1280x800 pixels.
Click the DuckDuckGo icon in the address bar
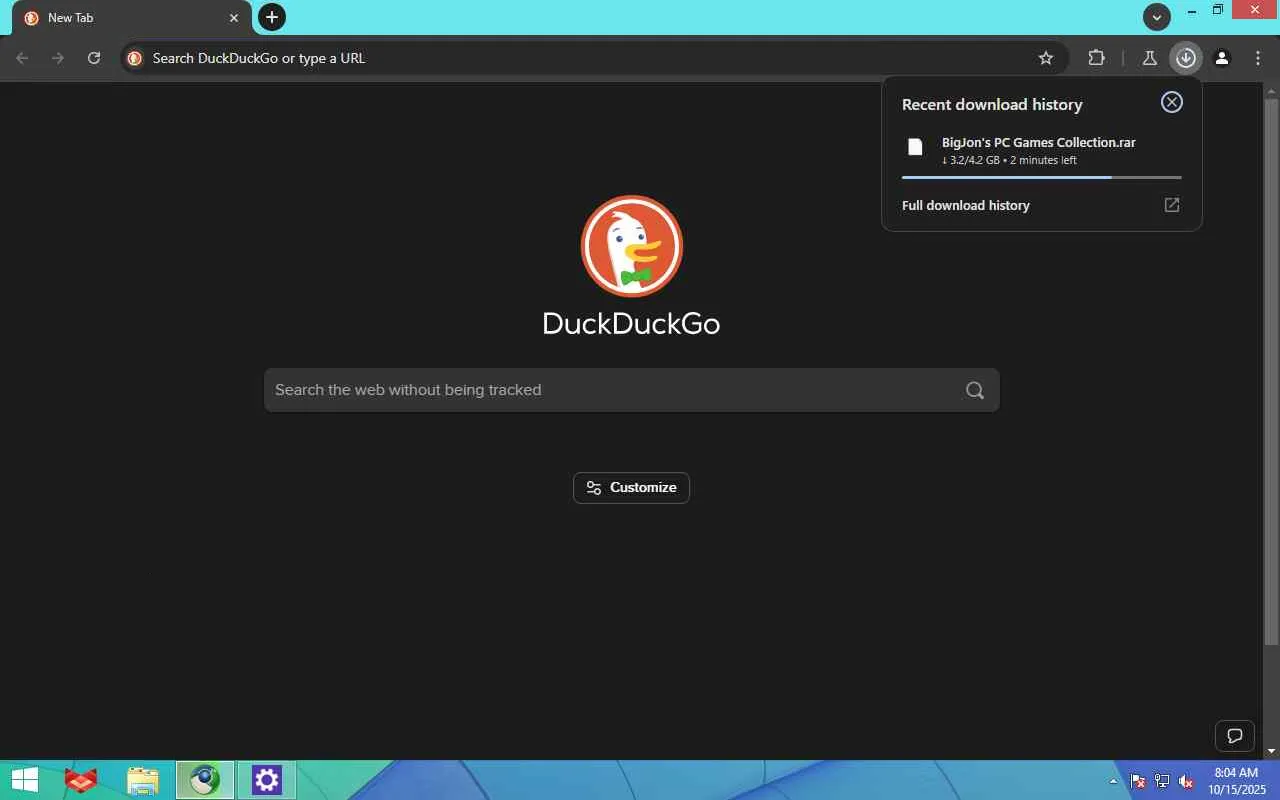(135, 58)
